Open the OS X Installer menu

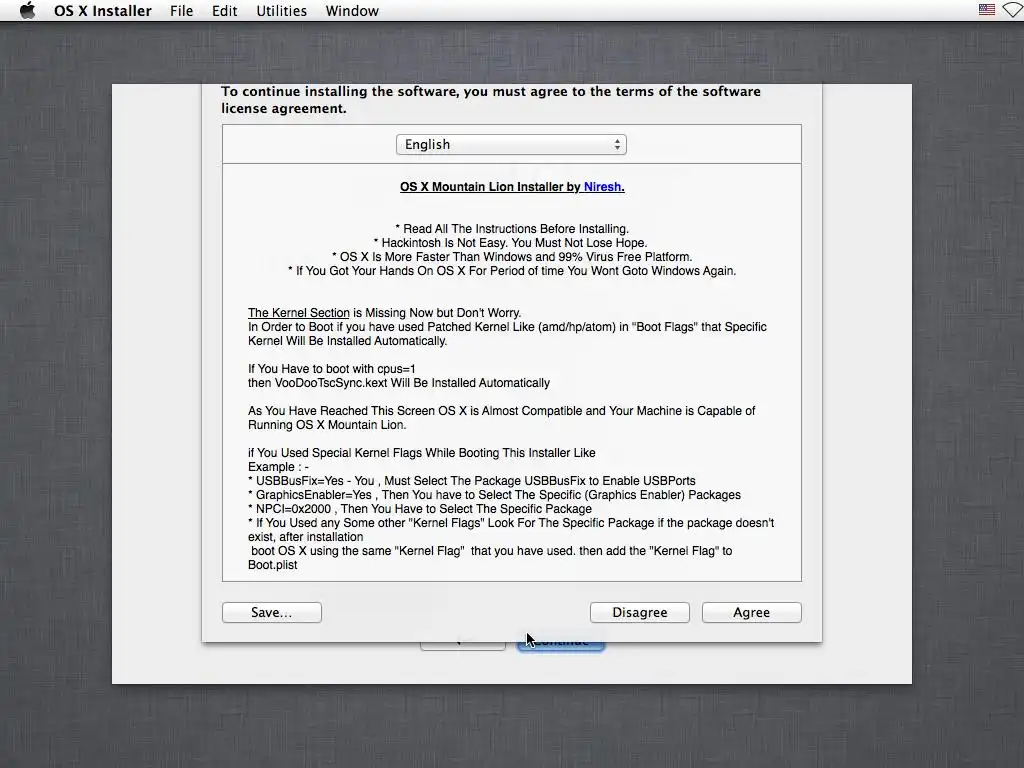[103, 11]
